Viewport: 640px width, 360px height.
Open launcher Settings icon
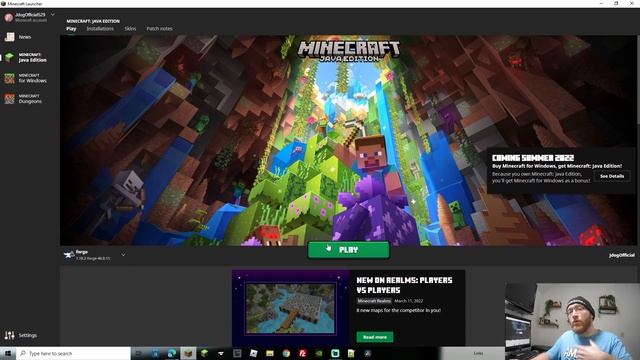click(9, 336)
